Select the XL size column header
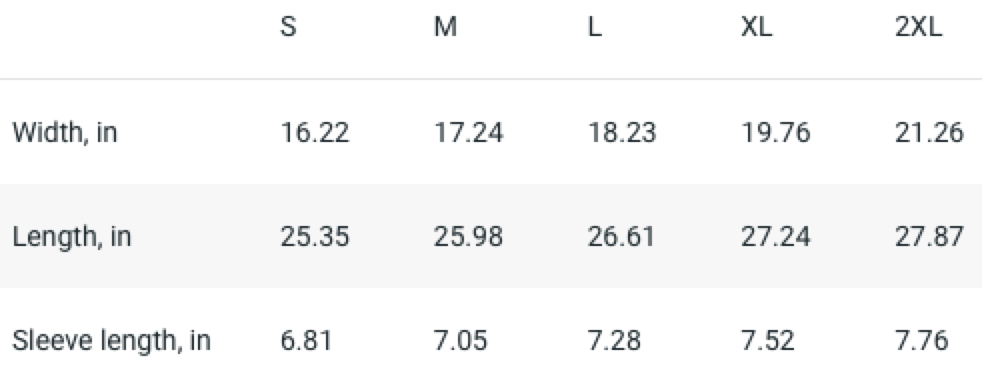The image size is (982, 380). coord(757,28)
